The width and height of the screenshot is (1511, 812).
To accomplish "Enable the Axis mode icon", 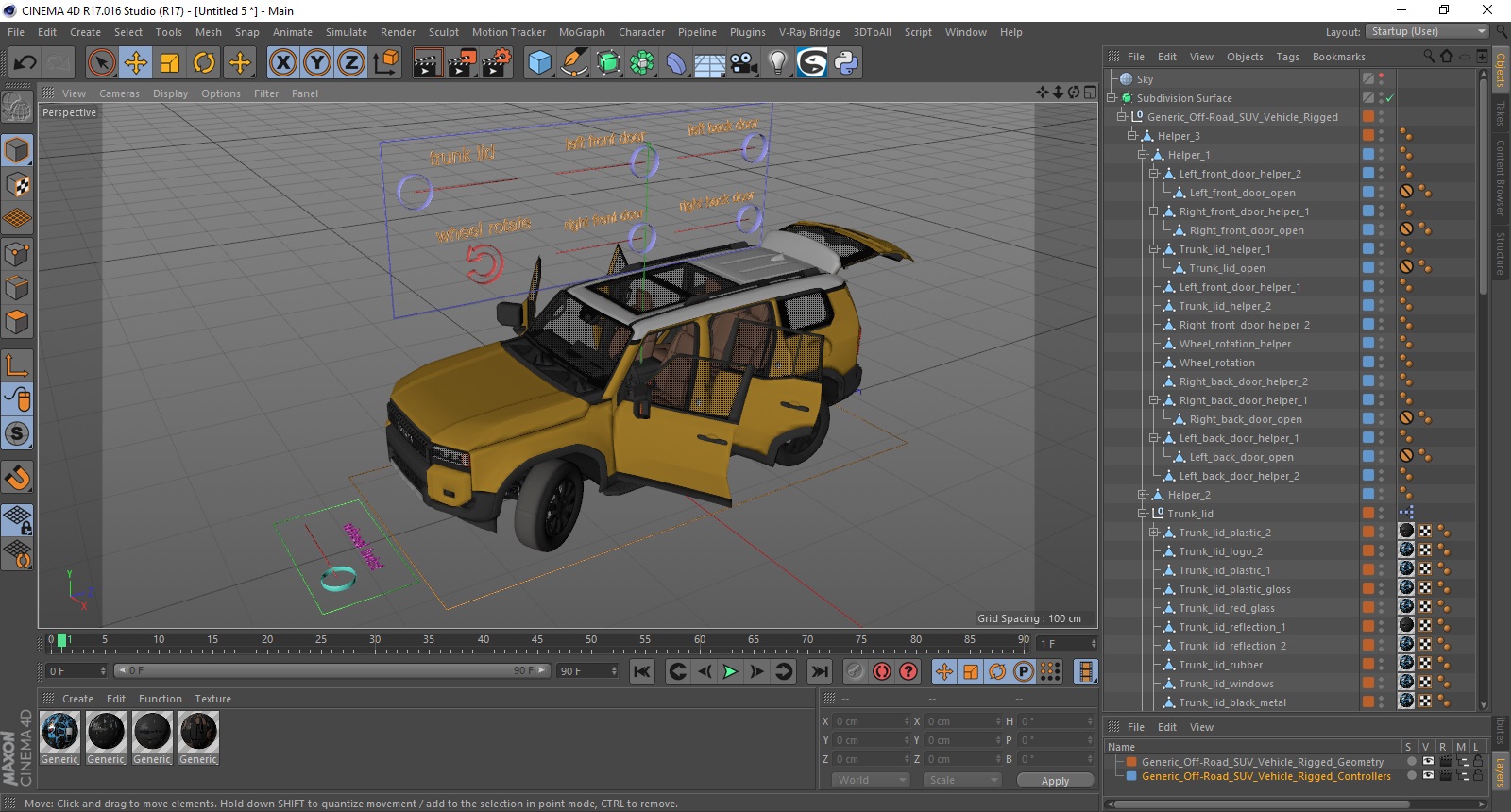I will (x=17, y=365).
